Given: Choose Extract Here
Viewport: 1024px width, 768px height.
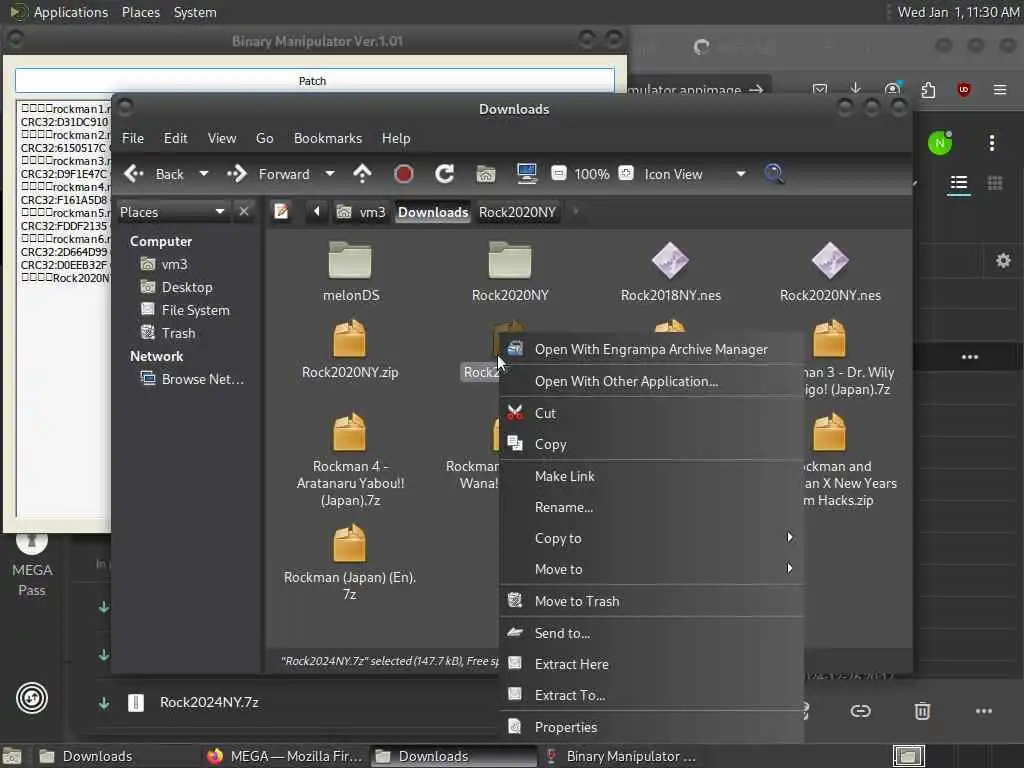Looking at the screenshot, I should coord(651,665).
